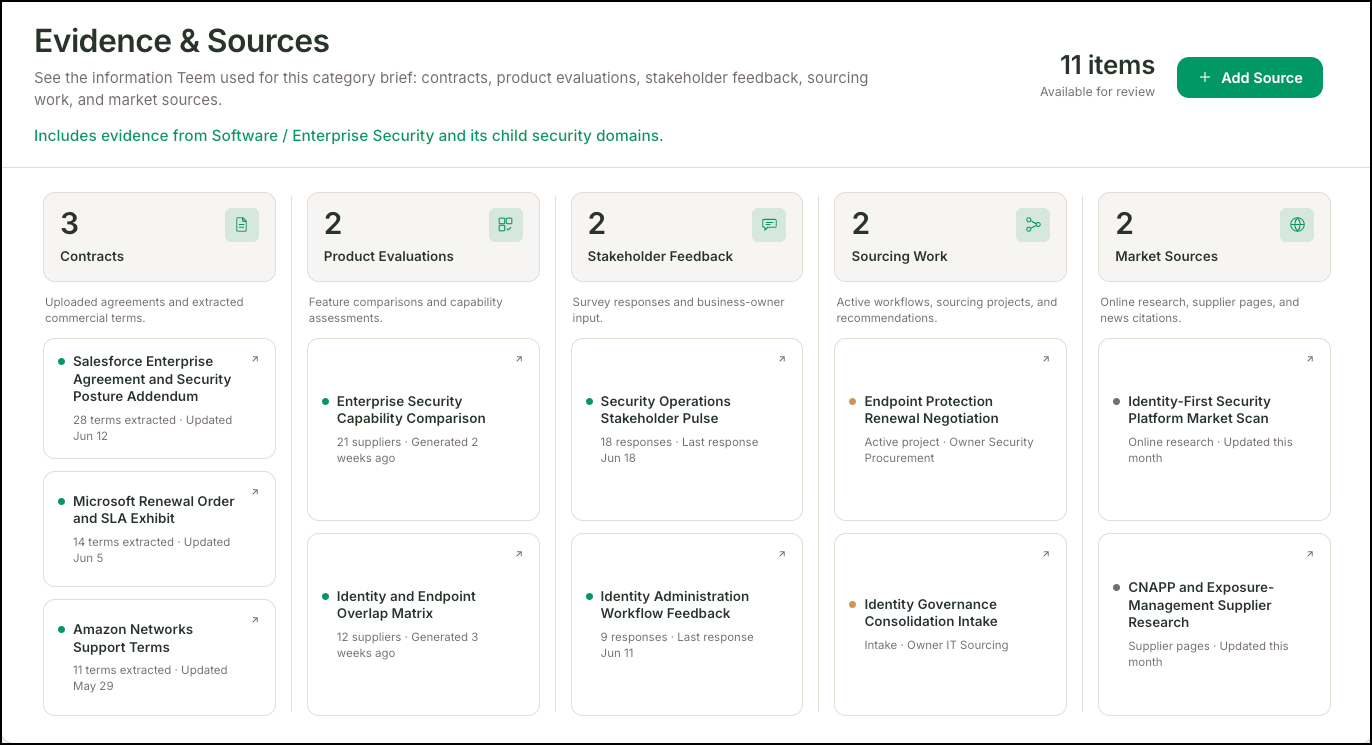Open Salesforce Enterprise Agreement via arrow icon
The image size is (1372, 745).
pos(255,359)
